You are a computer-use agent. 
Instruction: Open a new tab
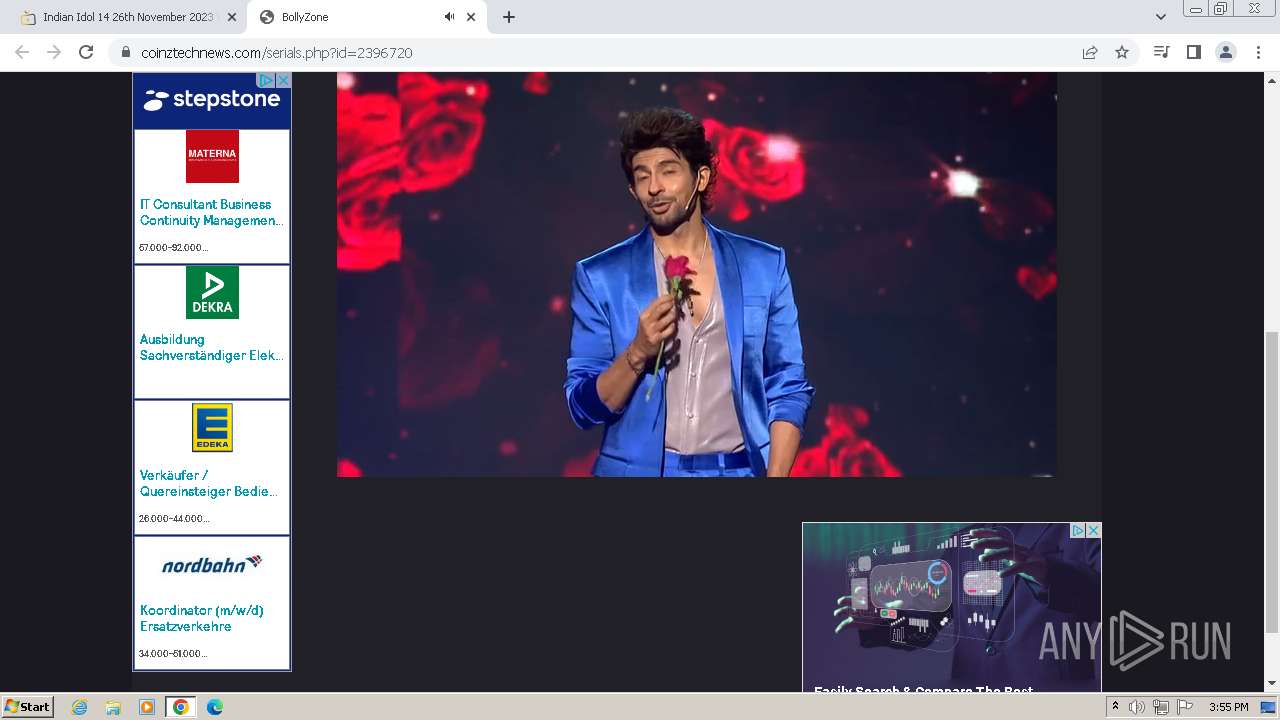coord(508,17)
